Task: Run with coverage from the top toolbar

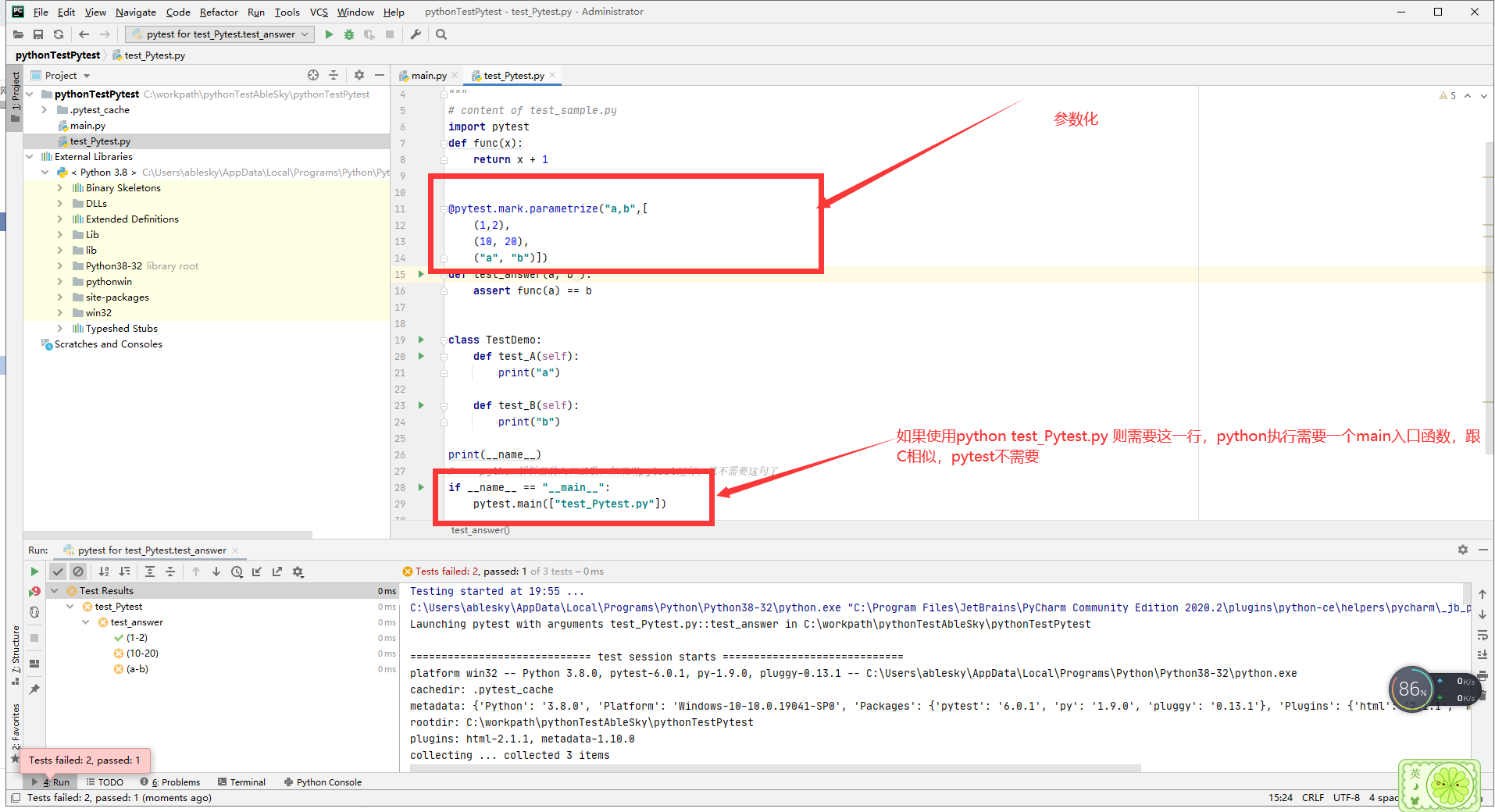Action: [369, 34]
